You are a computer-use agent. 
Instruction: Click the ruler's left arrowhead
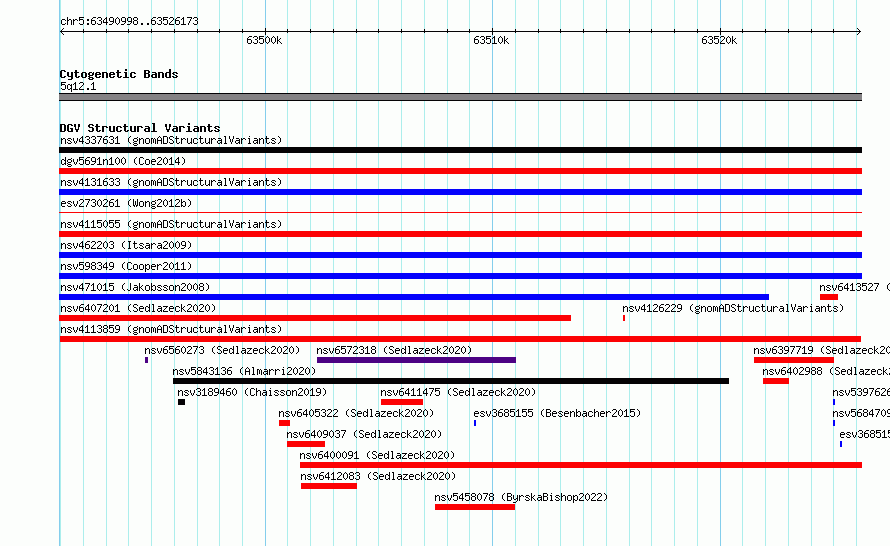coord(62,31)
